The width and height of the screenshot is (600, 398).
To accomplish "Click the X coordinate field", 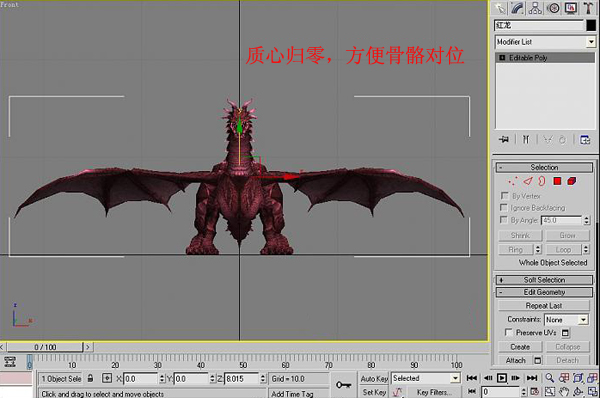I will tap(140, 379).
